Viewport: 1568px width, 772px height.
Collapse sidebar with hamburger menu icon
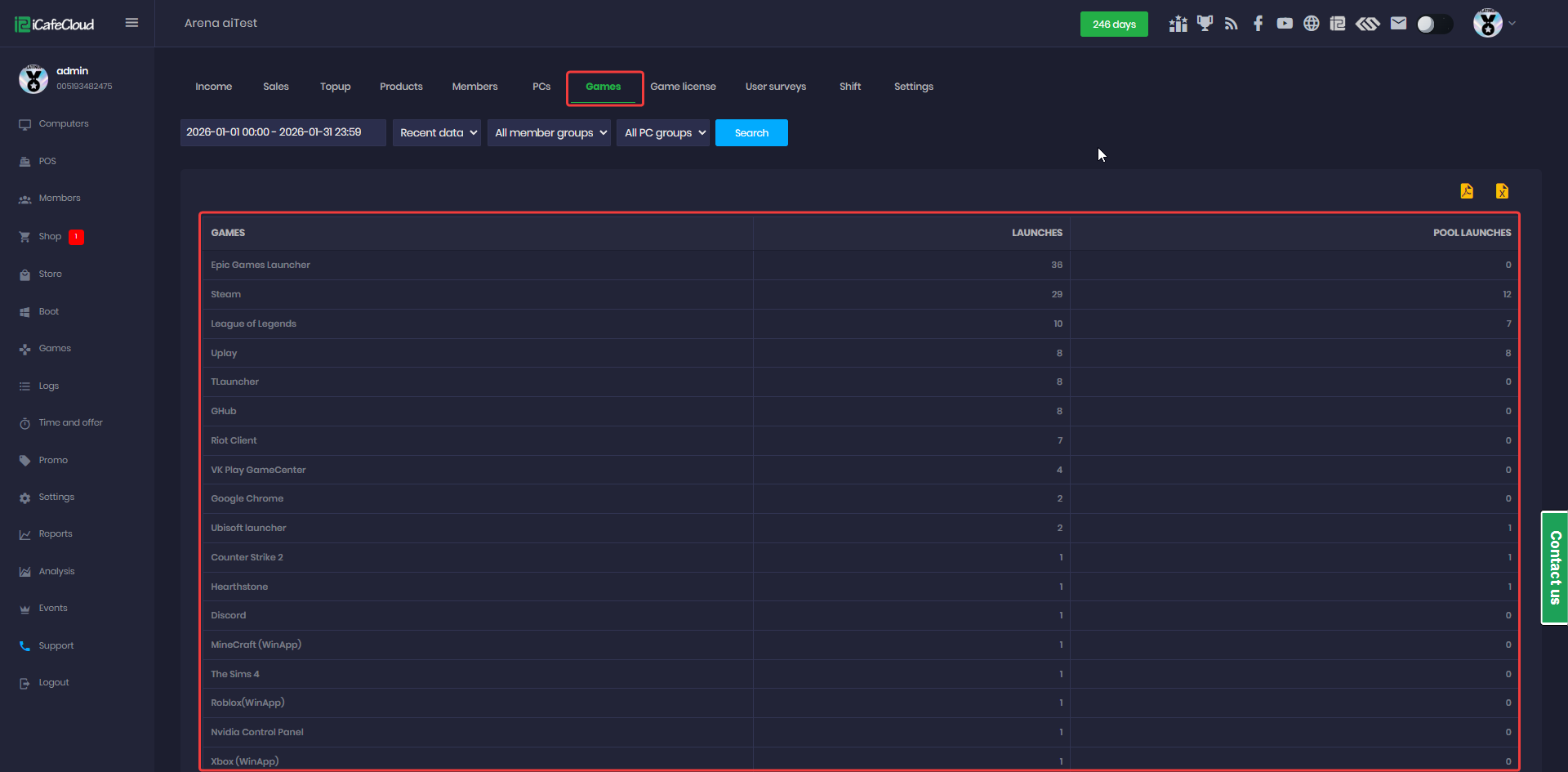point(131,23)
